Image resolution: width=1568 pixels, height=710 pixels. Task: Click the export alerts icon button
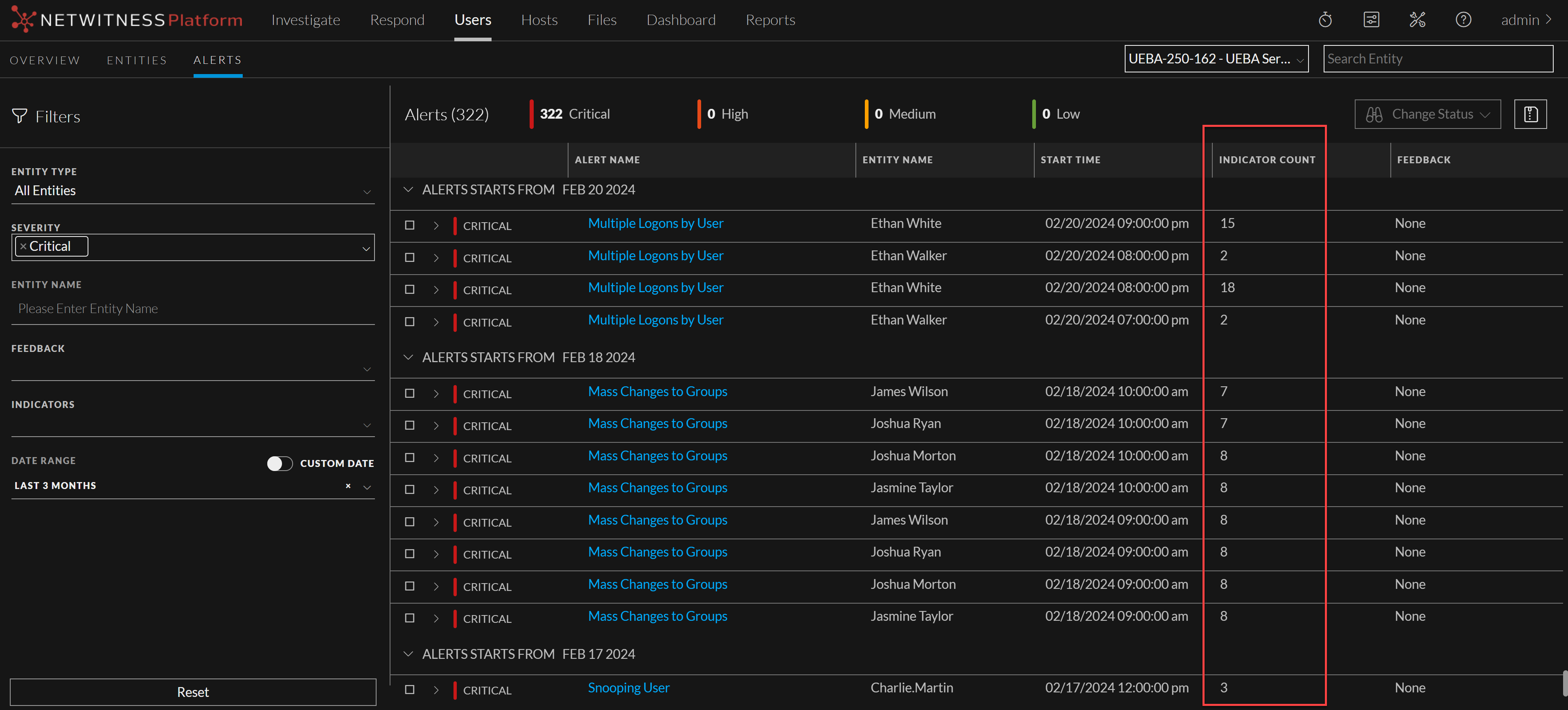point(1530,114)
